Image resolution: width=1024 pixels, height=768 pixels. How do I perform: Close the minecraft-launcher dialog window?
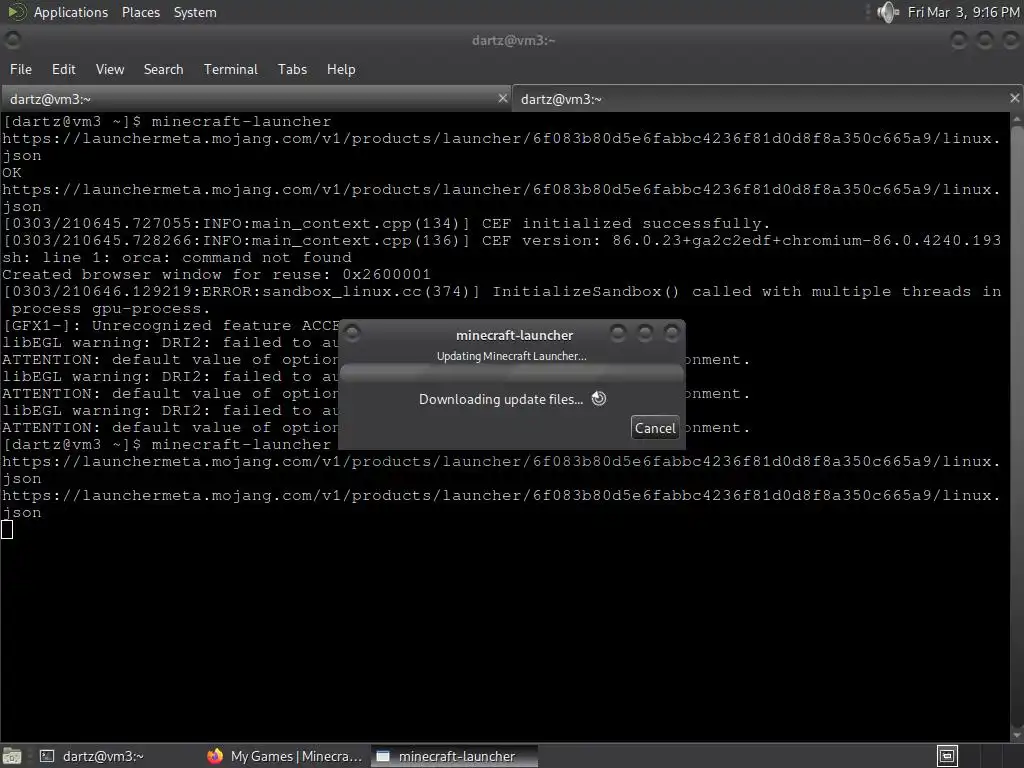coord(671,334)
